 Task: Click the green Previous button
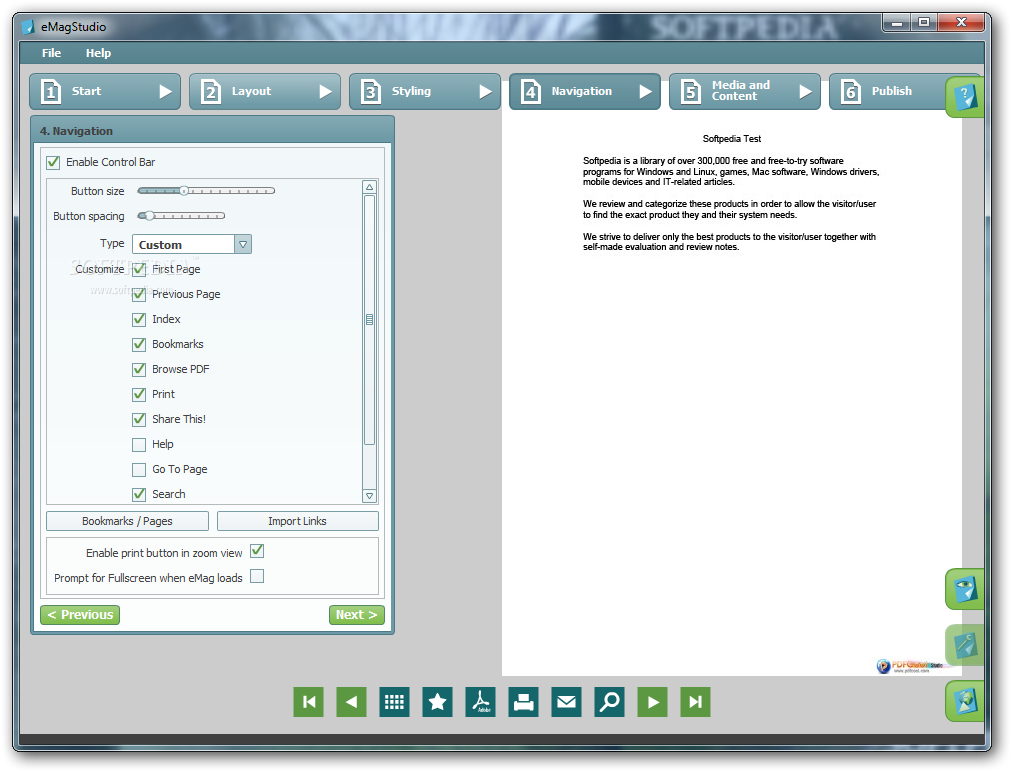[x=80, y=615]
